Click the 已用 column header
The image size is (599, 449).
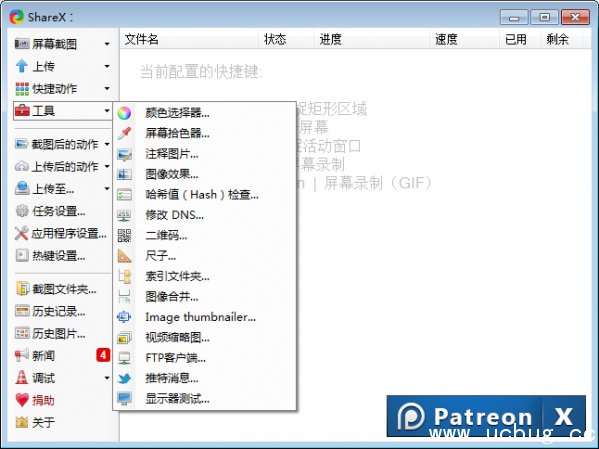click(520, 39)
